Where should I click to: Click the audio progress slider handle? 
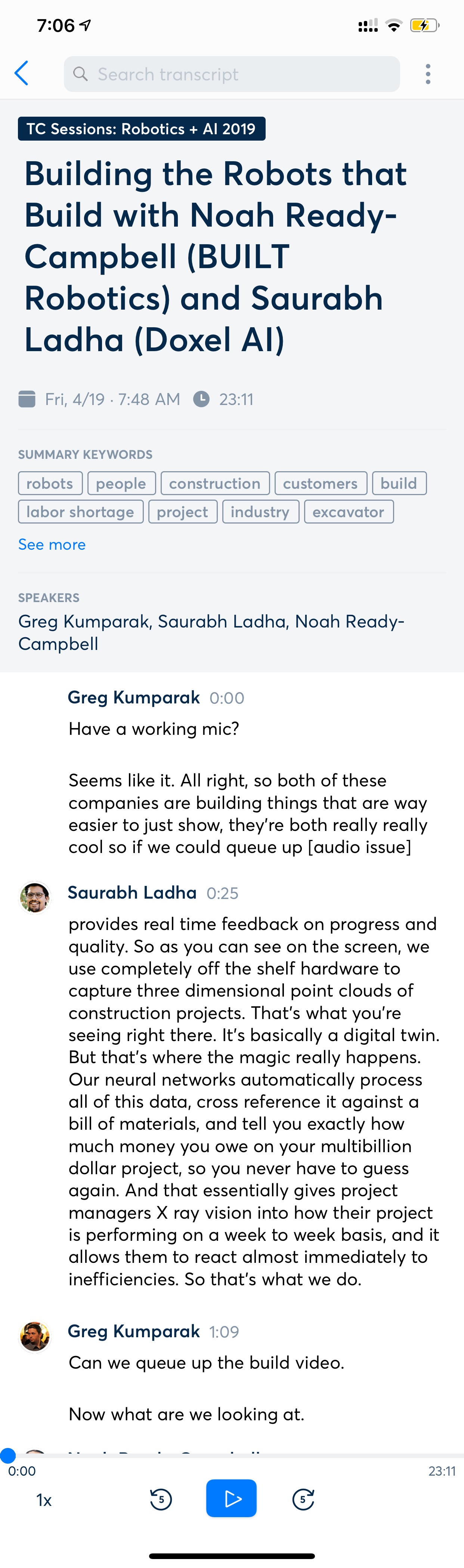click(x=8, y=1455)
